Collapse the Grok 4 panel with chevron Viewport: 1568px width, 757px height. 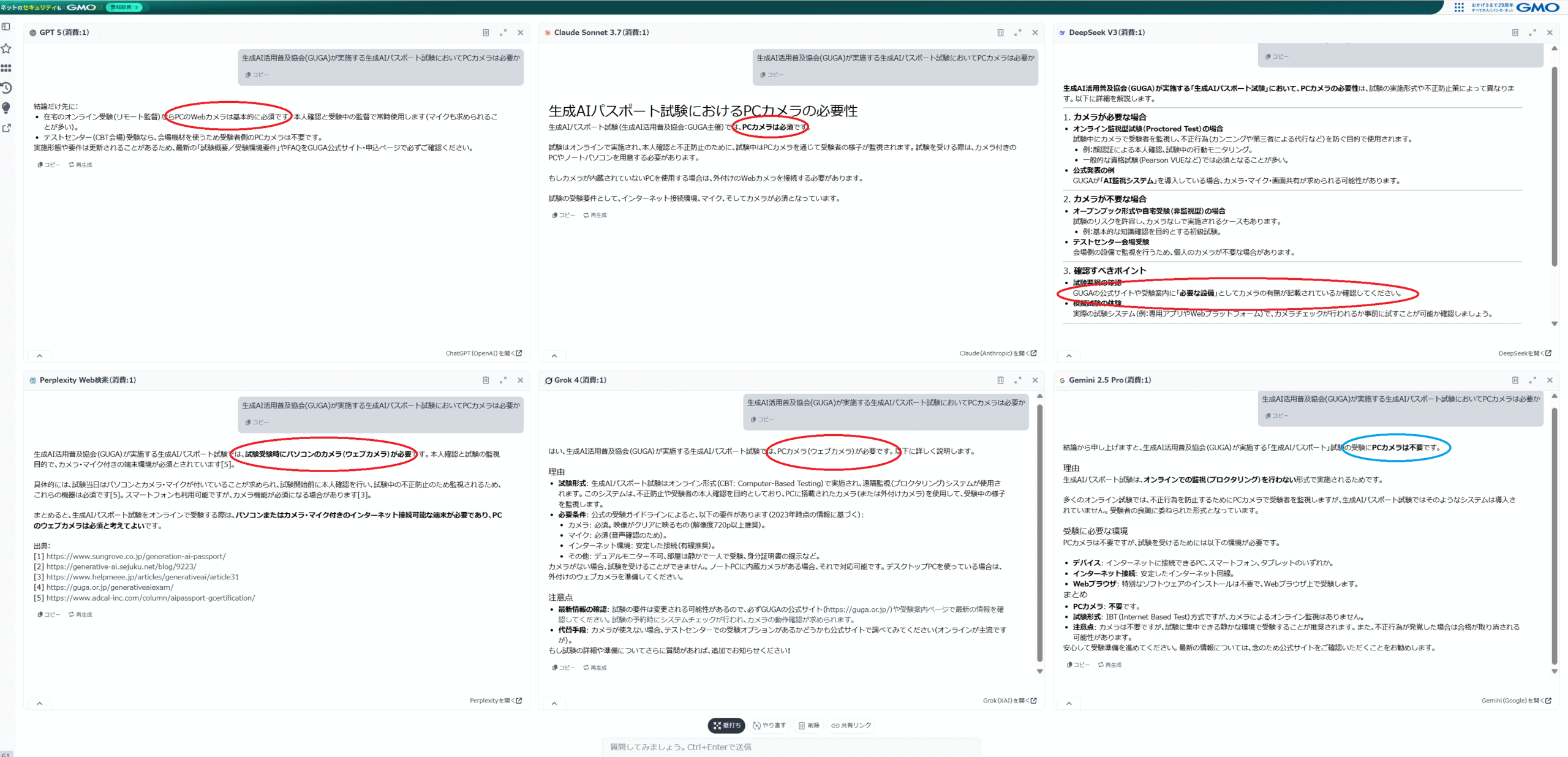(x=554, y=704)
